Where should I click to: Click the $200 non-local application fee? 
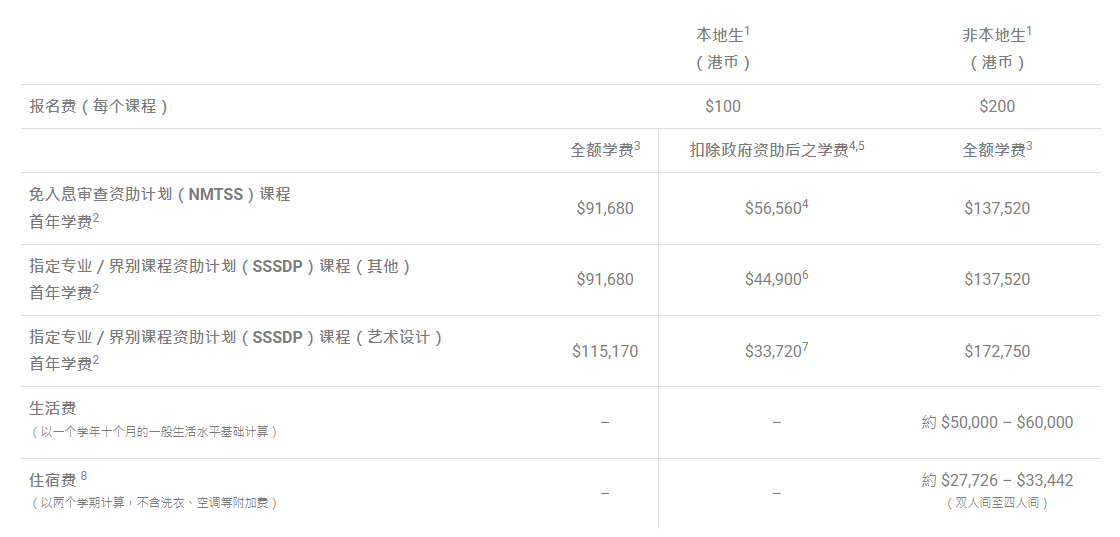point(997,106)
